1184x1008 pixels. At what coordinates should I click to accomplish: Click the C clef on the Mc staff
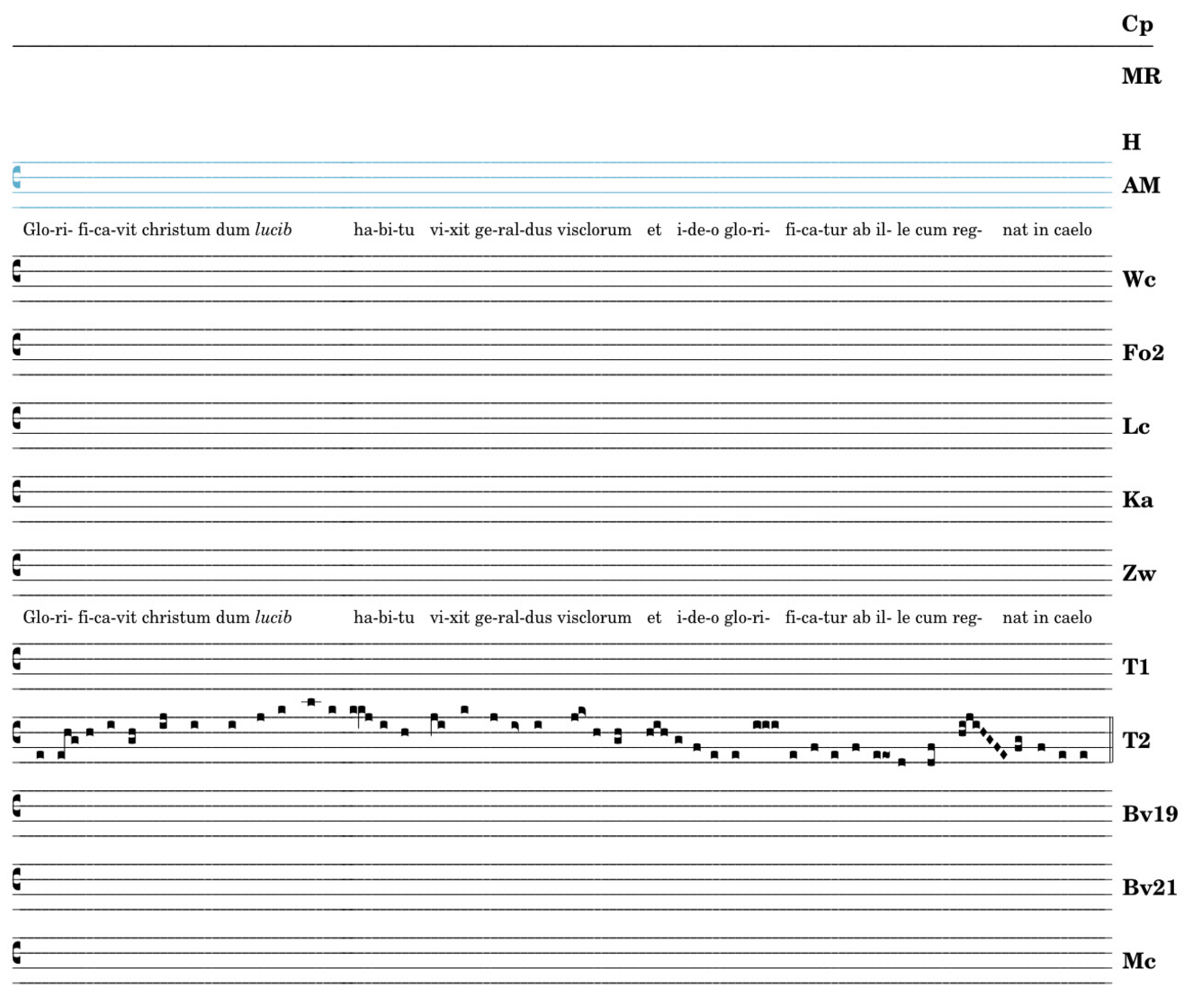coord(16,953)
